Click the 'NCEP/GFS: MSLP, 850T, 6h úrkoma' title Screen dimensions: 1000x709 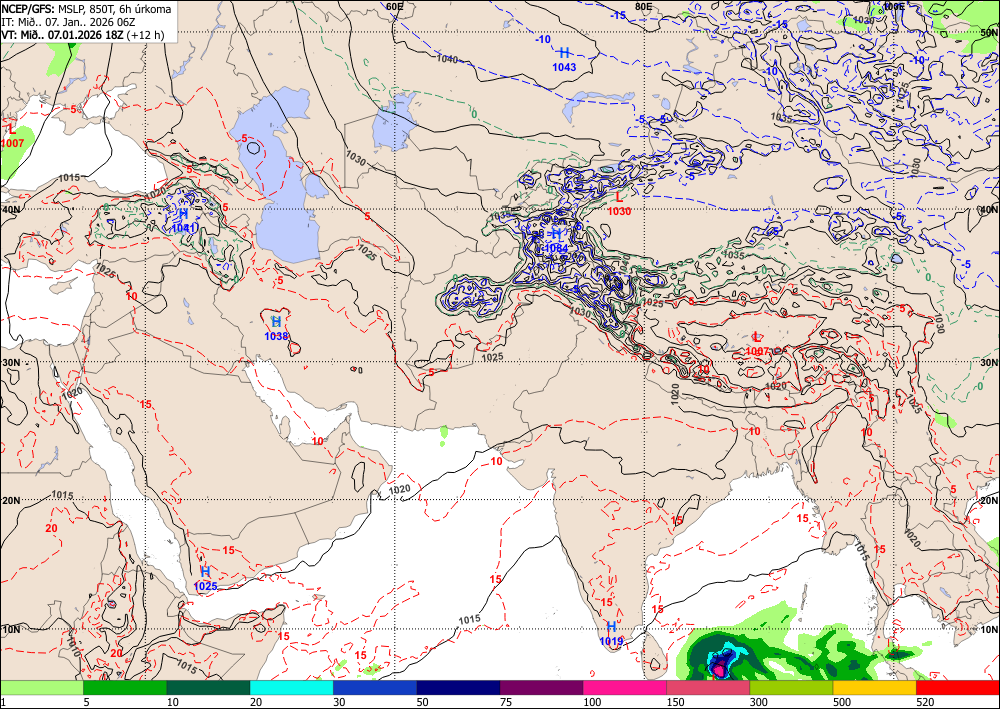(86, 9)
